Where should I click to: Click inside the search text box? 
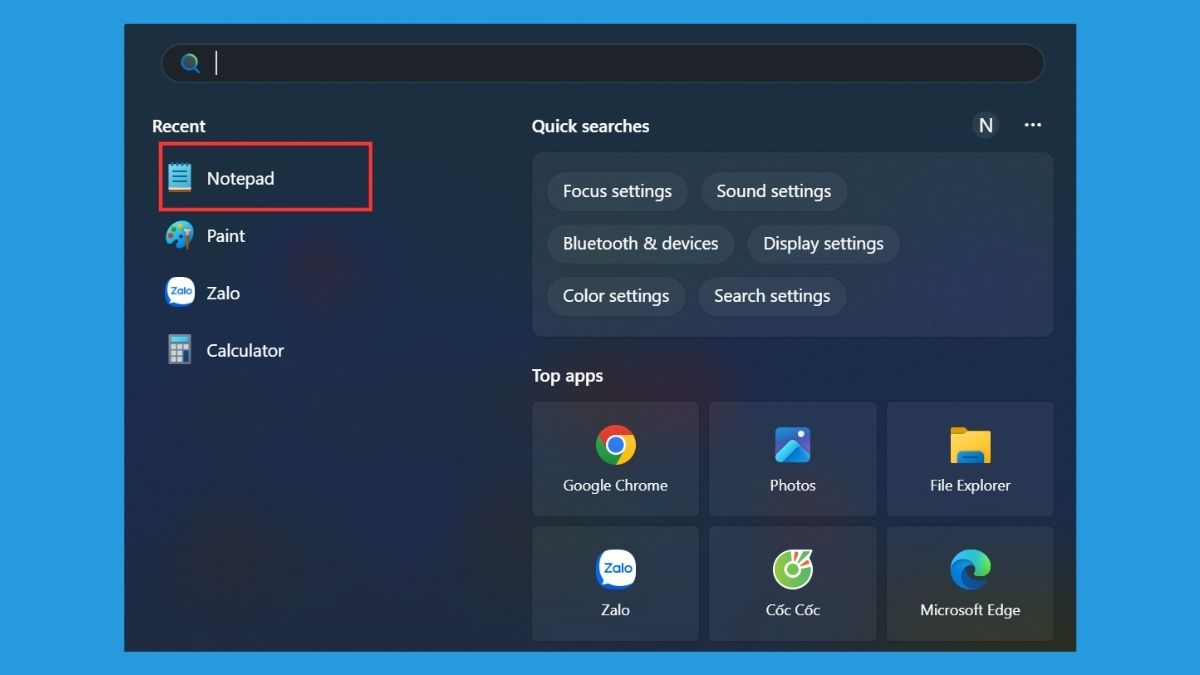603,63
